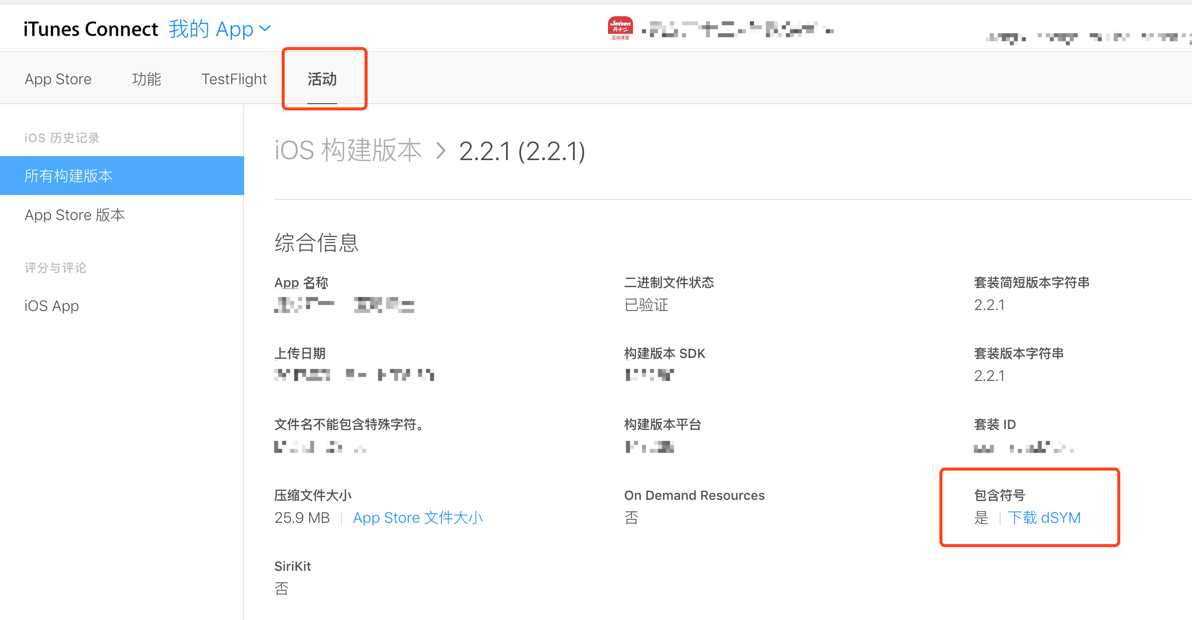Screen dimensions: 1192x620
Task: Click the 上传日期 label
Action: pos(300,353)
